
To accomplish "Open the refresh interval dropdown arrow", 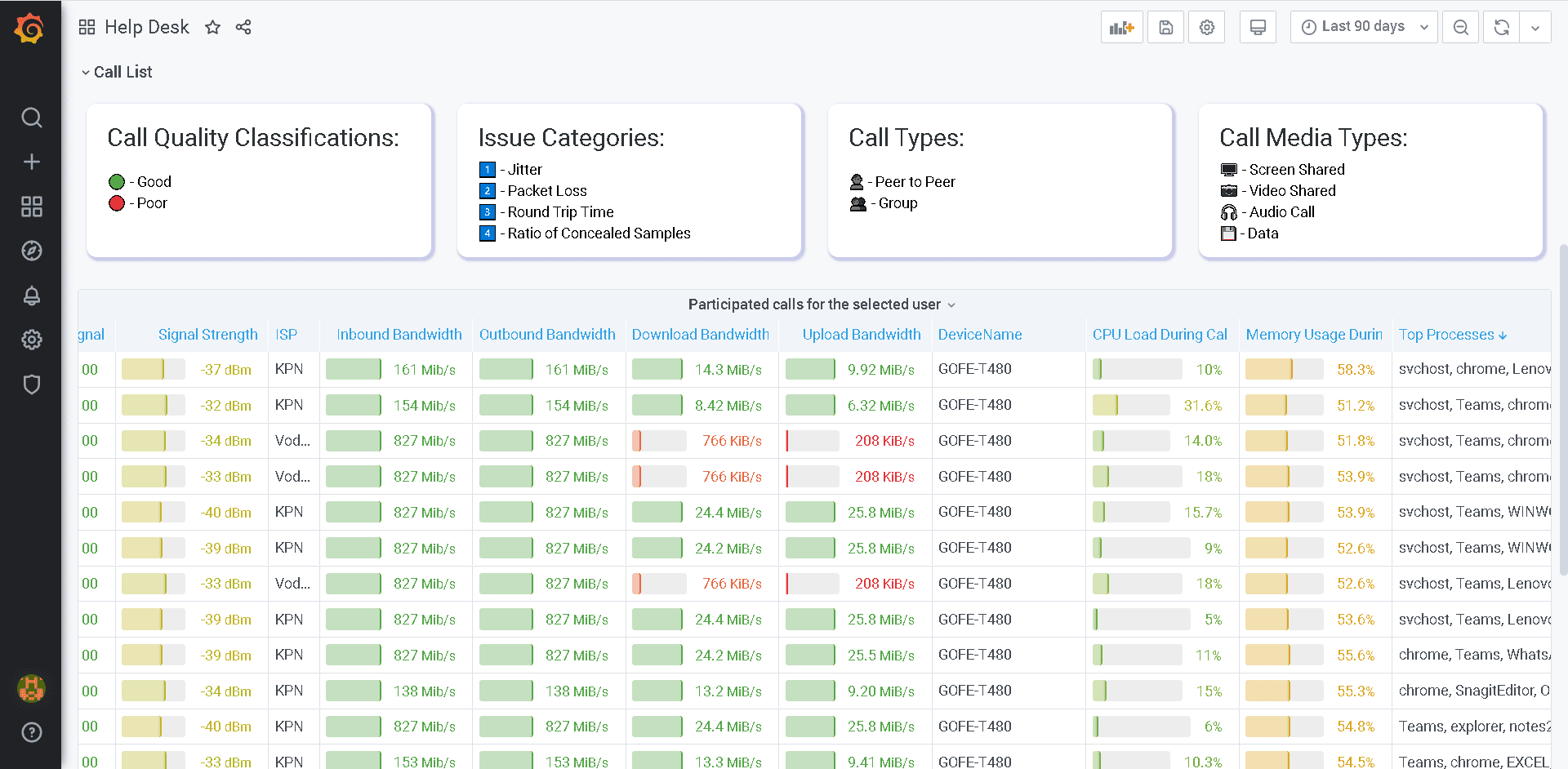I will pyautogui.click(x=1535, y=27).
